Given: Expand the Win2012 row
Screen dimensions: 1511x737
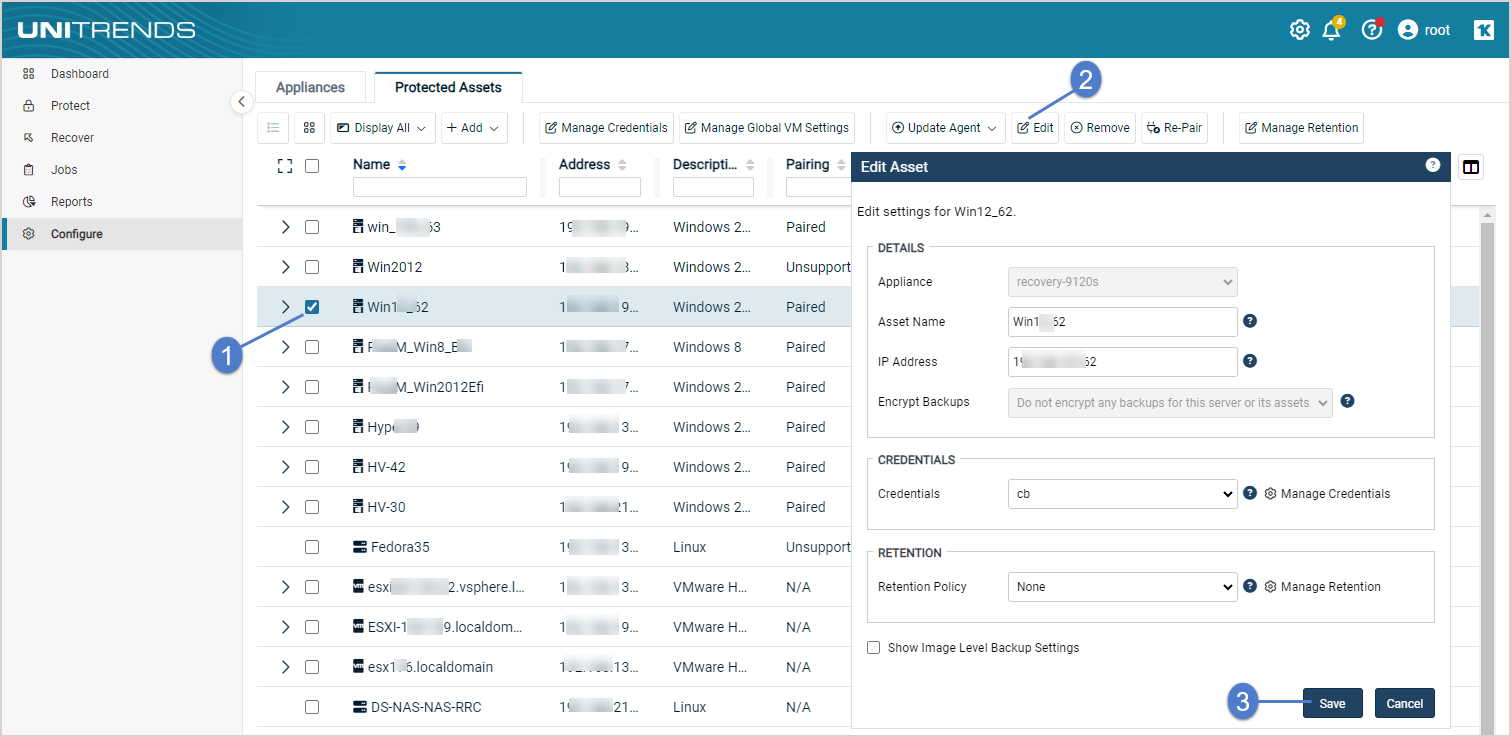Looking at the screenshot, I should pyautogui.click(x=285, y=267).
